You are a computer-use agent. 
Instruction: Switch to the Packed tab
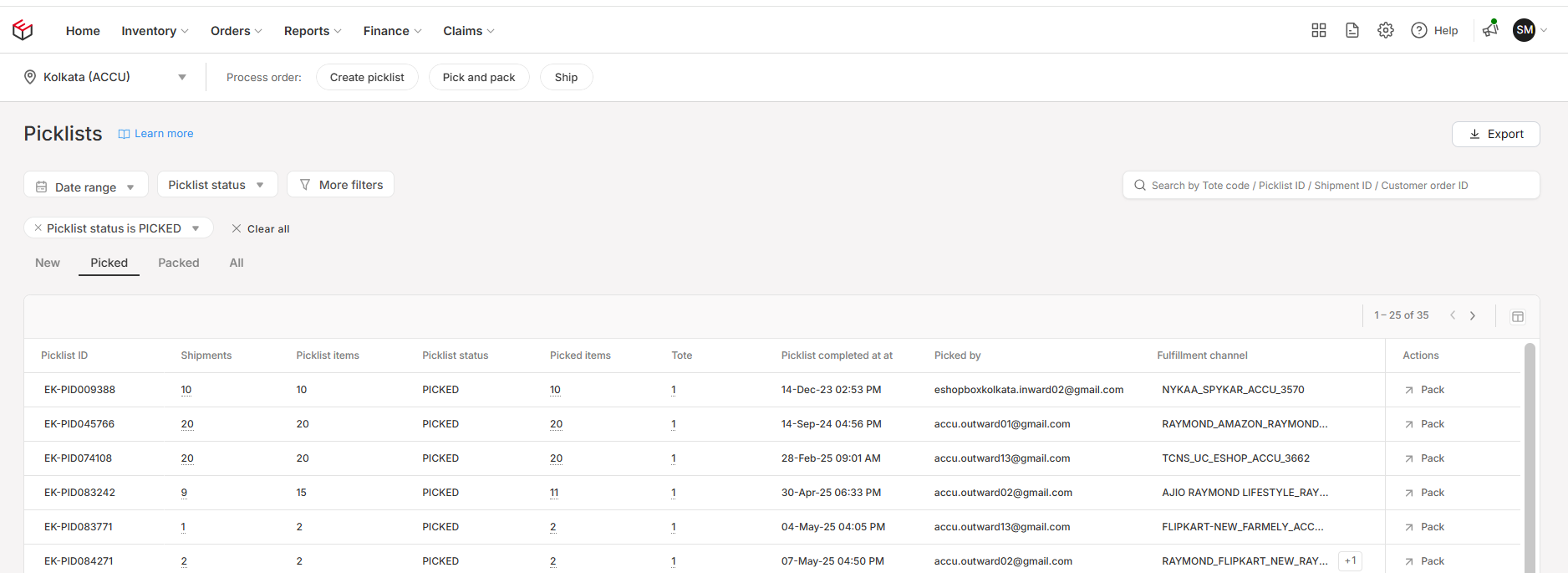pyautogui.click(x=179, y=263)
